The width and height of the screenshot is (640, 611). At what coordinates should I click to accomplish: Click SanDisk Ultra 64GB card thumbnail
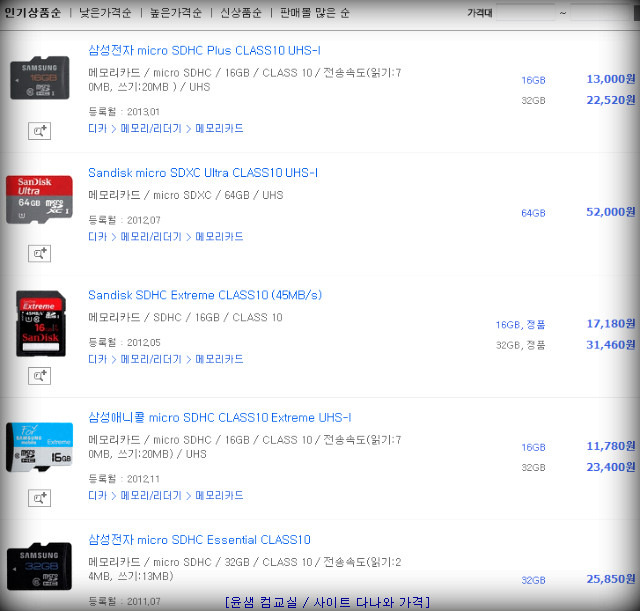[39, 200]
